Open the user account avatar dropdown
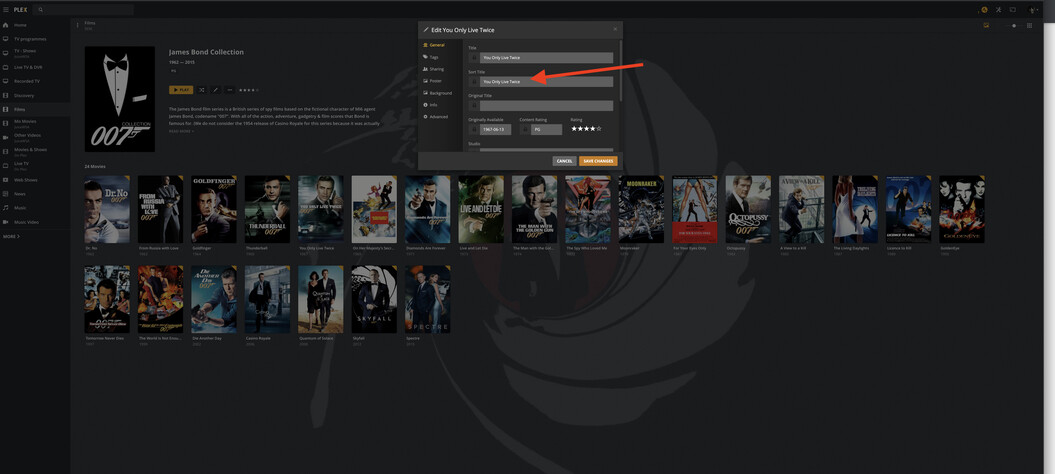Image resolution: width=1055 pixels, height=474 pixels. (1035, 9)
